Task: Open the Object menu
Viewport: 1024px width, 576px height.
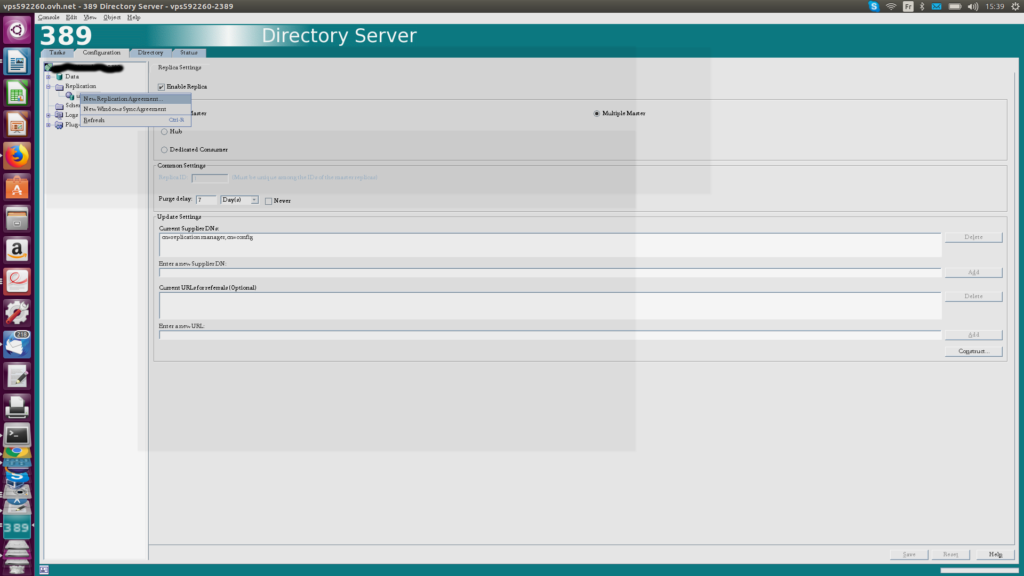Action: [112, 18]
